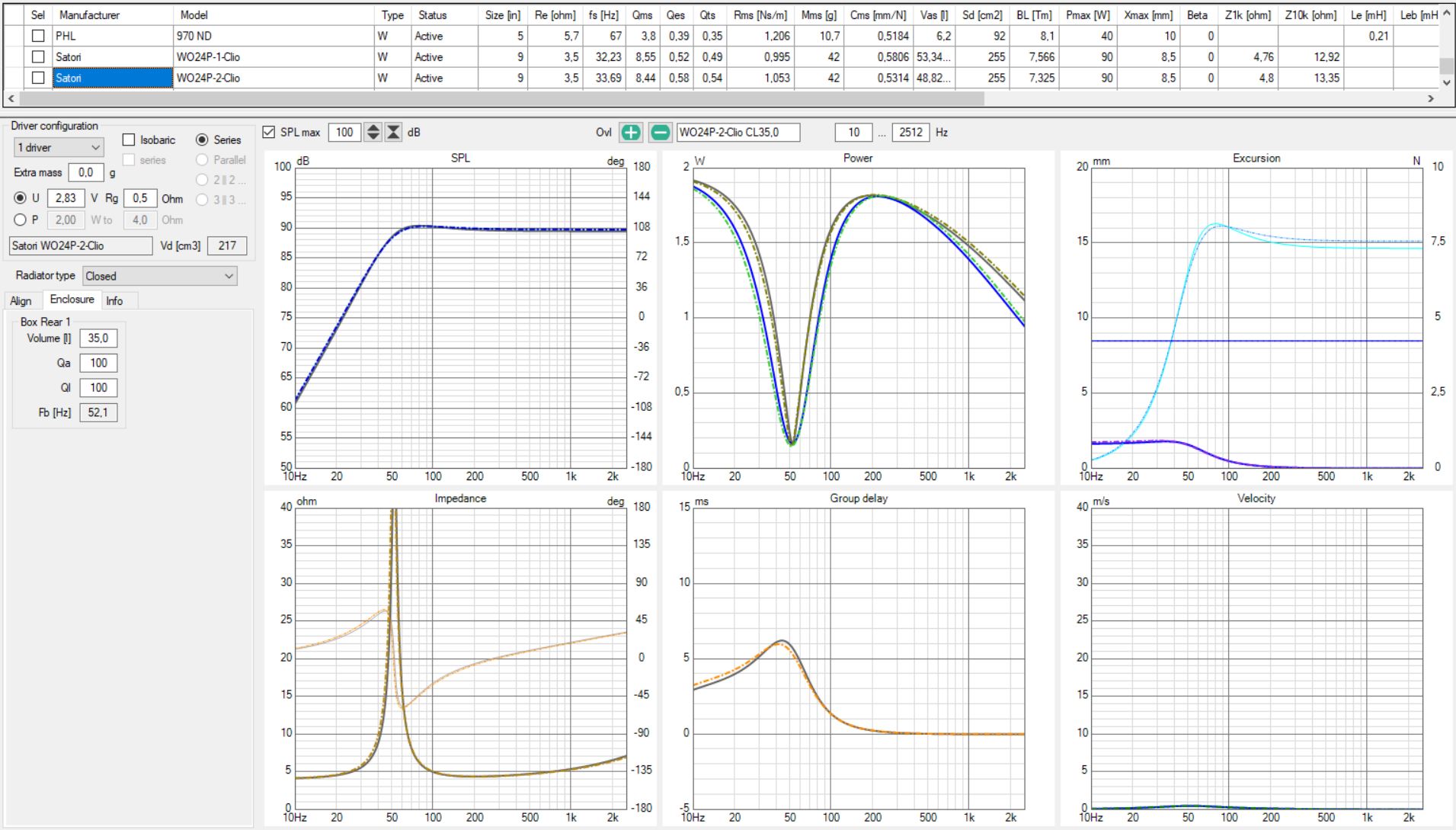Select the P power radio button
The height and width of the screenshot is (830, 1456).
pyautogui.click(x=21, y=220)
